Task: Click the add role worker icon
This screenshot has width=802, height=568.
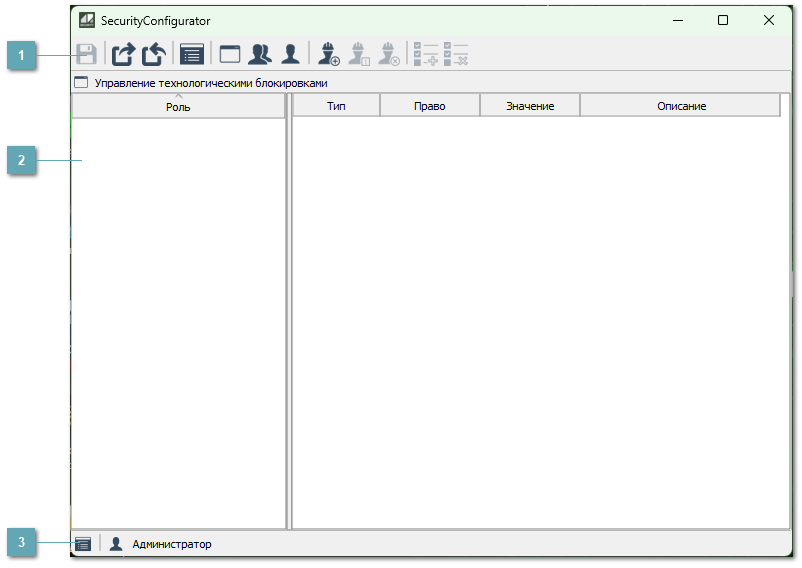Action: pos(328,54)
